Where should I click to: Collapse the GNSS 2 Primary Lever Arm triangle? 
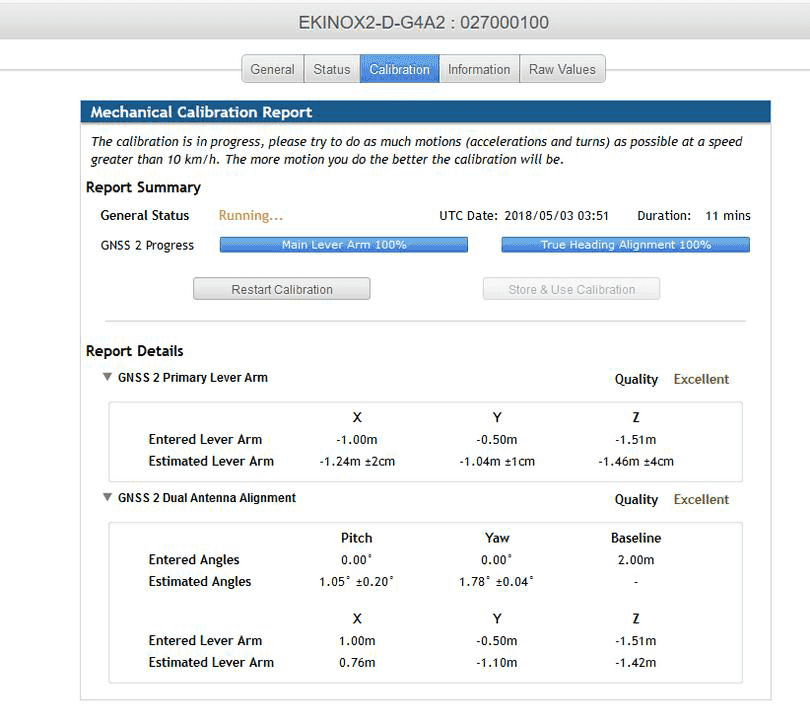(x=108, y=378)
